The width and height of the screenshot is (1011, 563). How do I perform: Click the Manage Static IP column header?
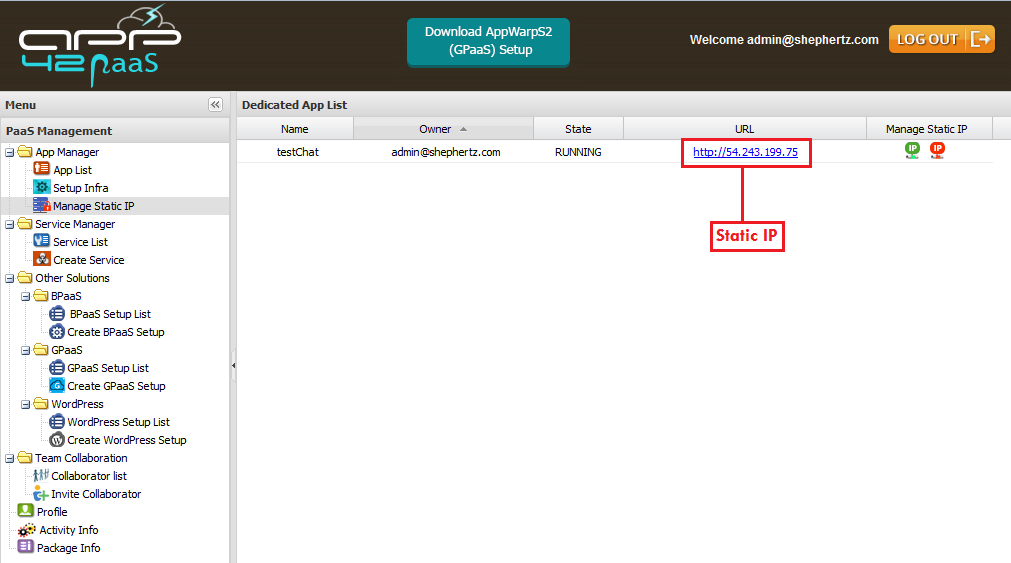927,129
